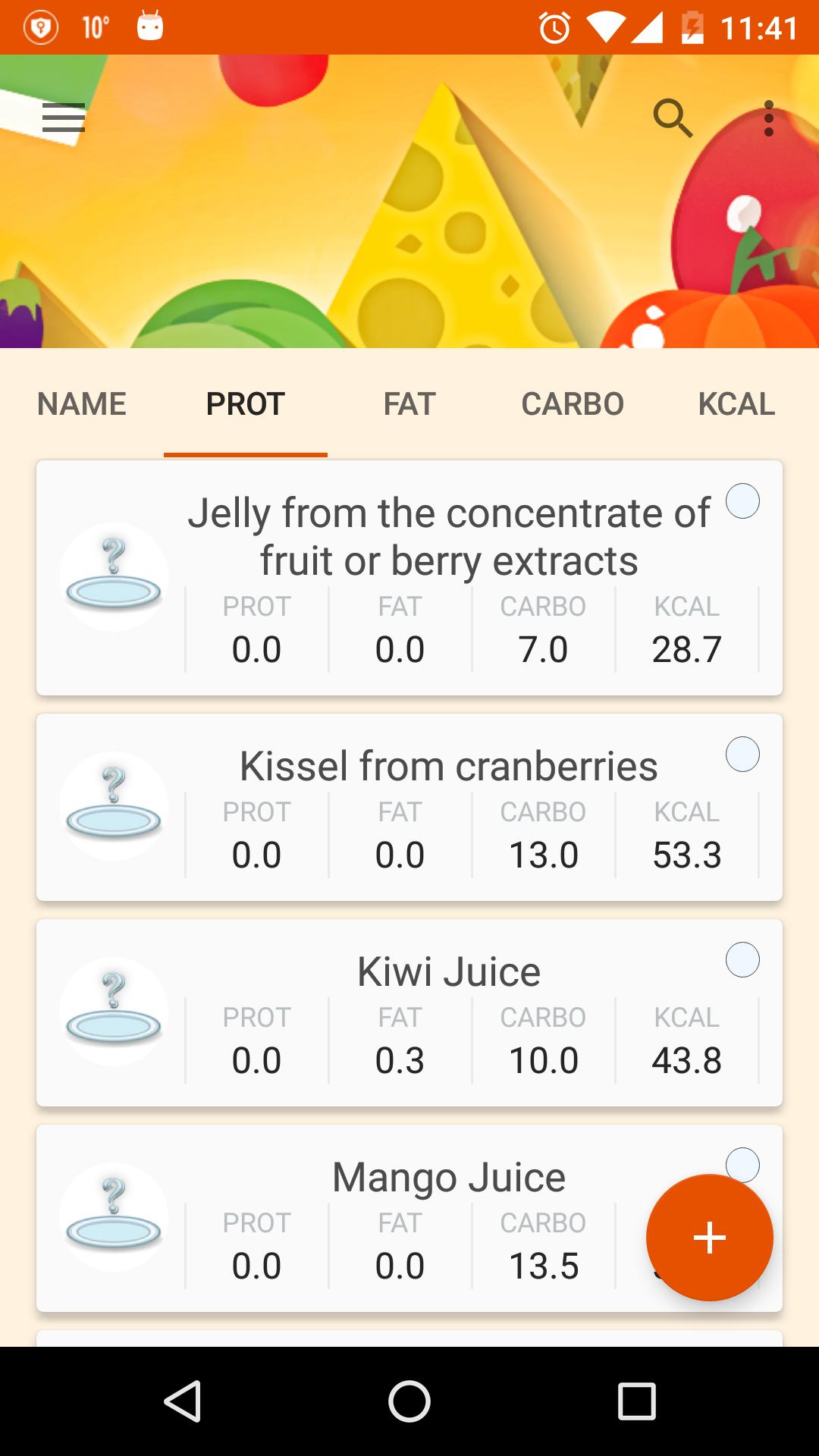
Task: Tap the plate icon beside the Jelly item
Action: [114, 576]
